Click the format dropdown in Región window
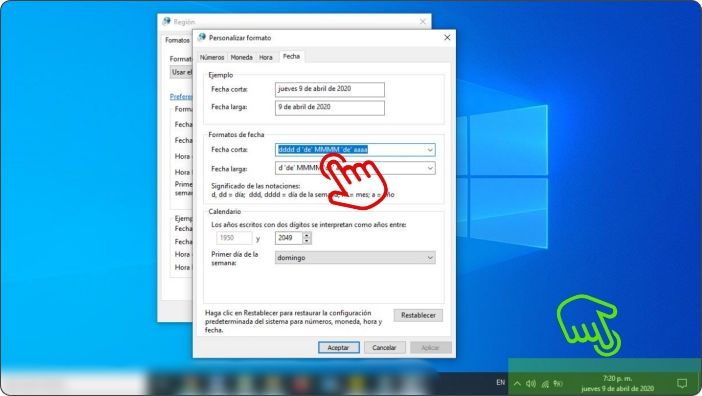Viewport: 702px width, 396px height. (x=181, y=72)
